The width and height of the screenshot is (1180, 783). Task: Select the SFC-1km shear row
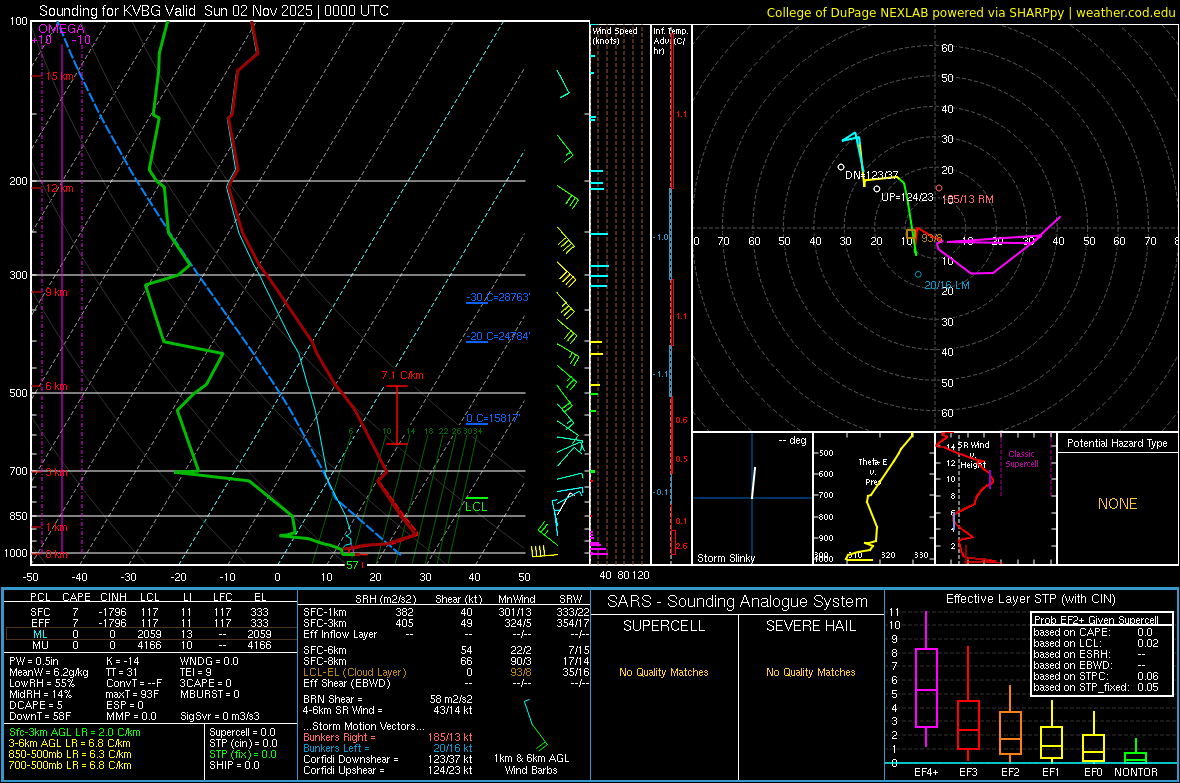click(446, 612)
